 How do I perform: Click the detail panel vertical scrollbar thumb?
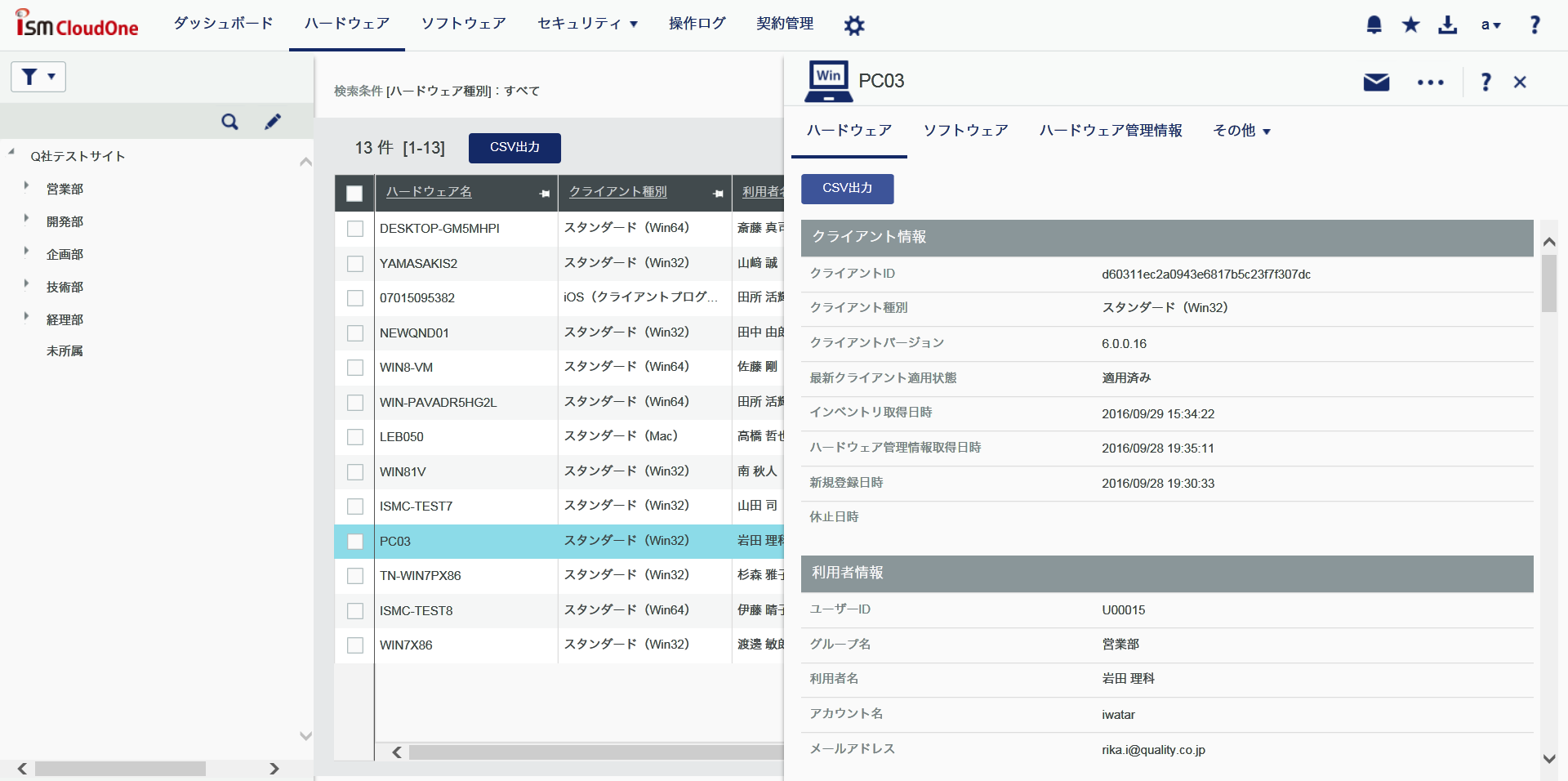pyautogui.click(x=1548, y=283)
